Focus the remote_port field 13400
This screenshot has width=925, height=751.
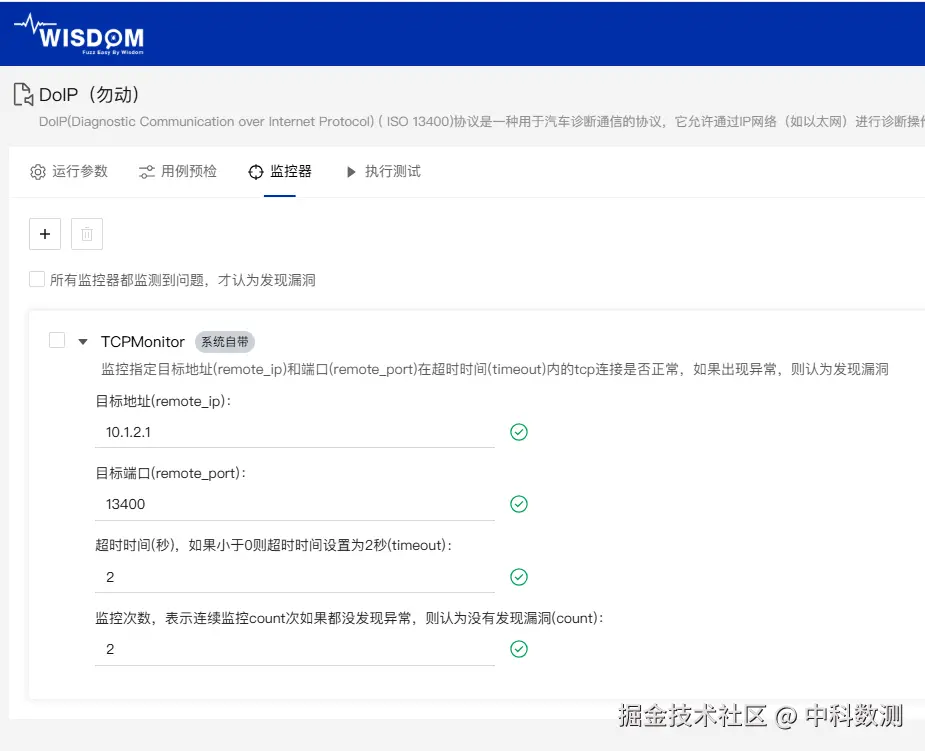click(x=294, y=504)
